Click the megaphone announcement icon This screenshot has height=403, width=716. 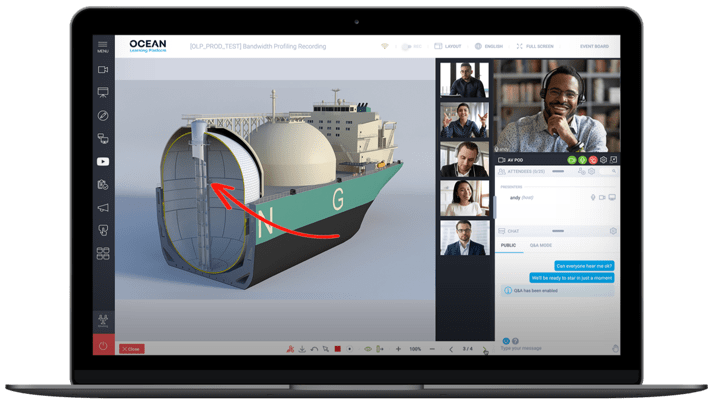[x=103, y=208]
